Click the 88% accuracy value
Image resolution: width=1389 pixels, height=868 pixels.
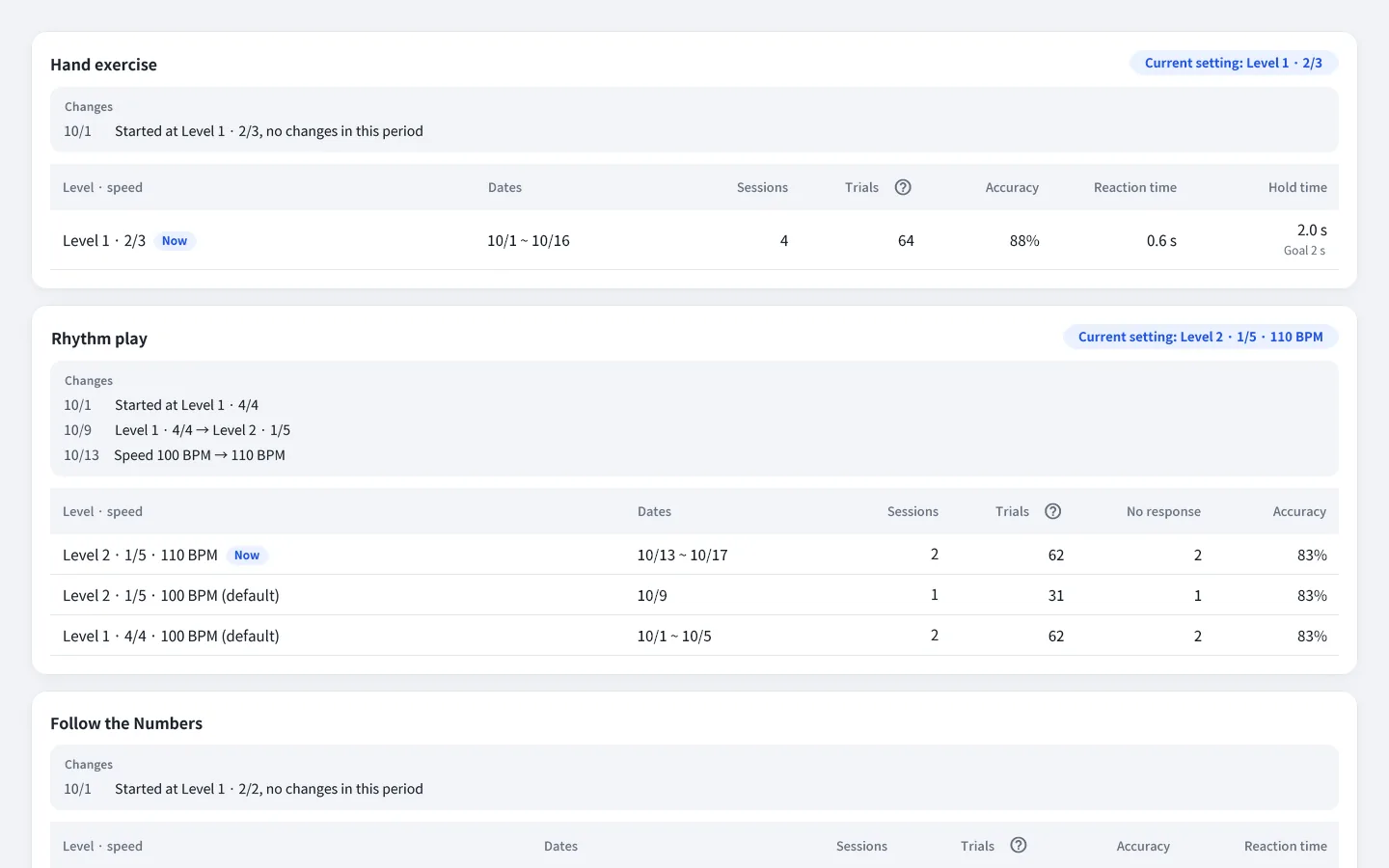click(x=1024, y=241)
